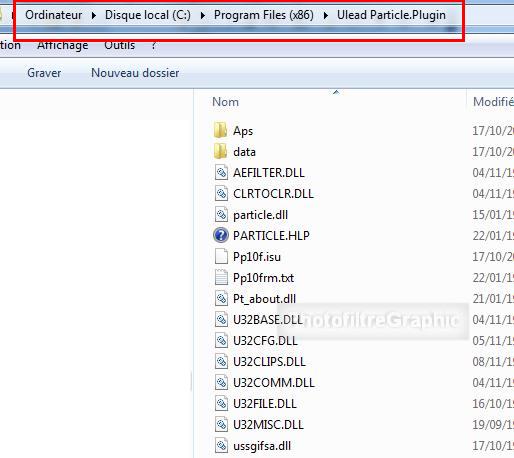The width and height of the screenshot is (514, 458).
Task: Click the Pp10frm.txt file name
Action: pos(263,278)
